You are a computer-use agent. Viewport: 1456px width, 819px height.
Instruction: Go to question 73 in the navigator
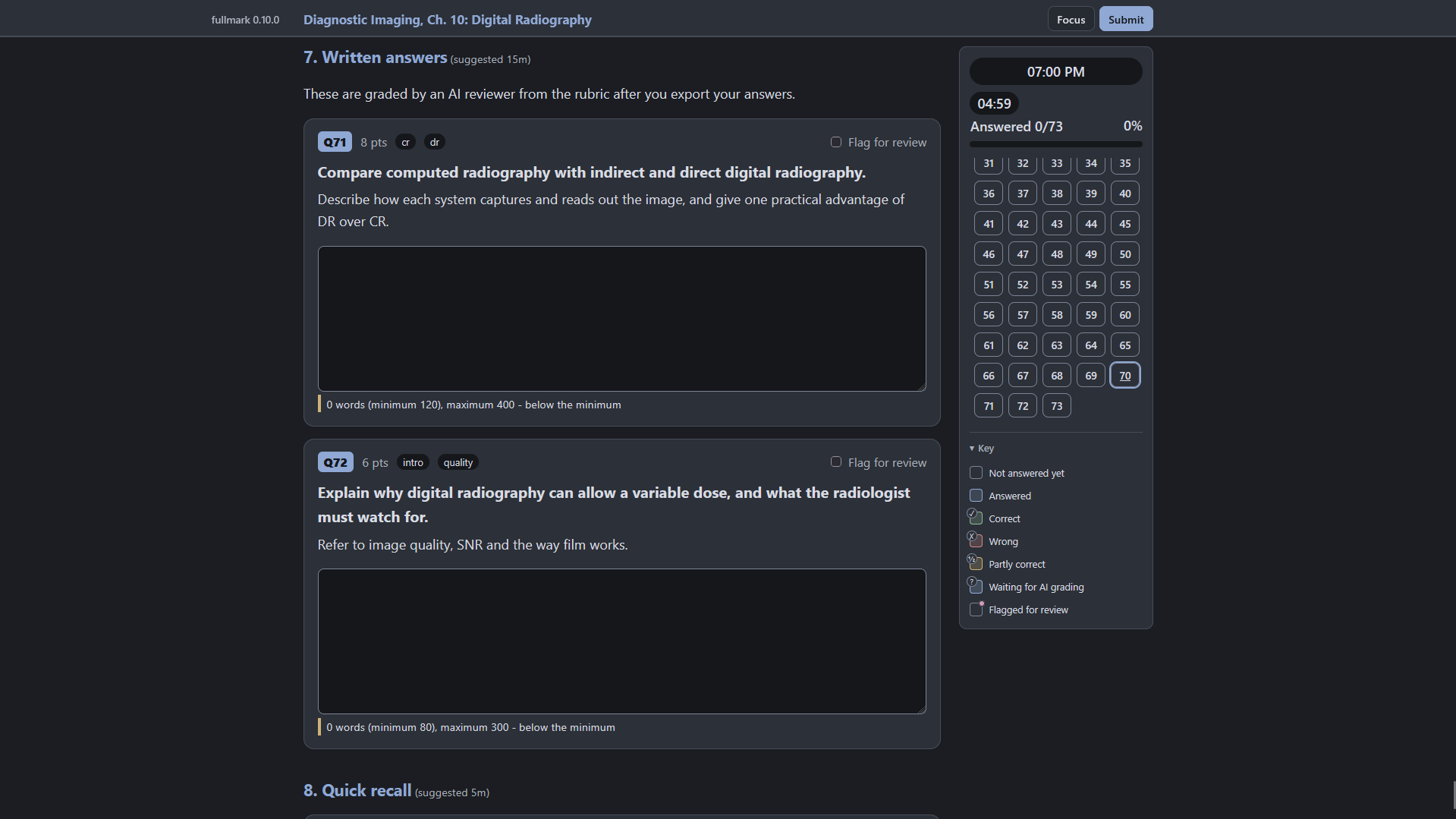tap(1057, 405)
